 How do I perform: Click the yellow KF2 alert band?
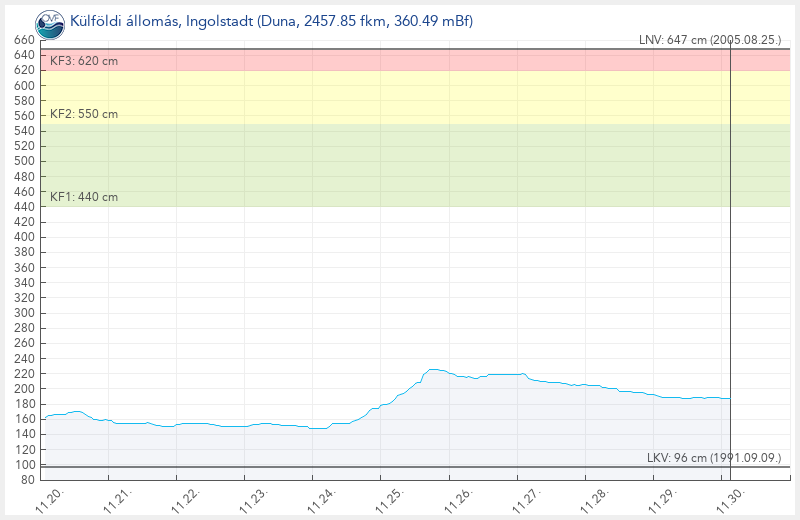pyautogui.click(x=400, y=97)
